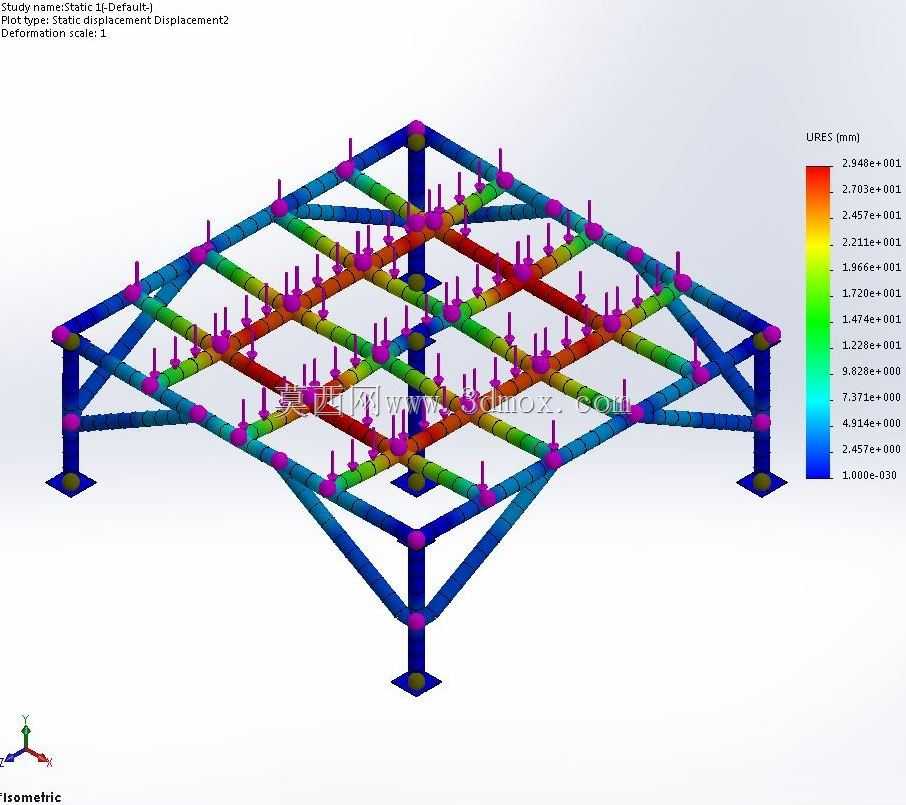The height and width of the screenshot is (805, 906).
Task: Click legend value 7.371e+000
Action: click(x=871, y=397)
